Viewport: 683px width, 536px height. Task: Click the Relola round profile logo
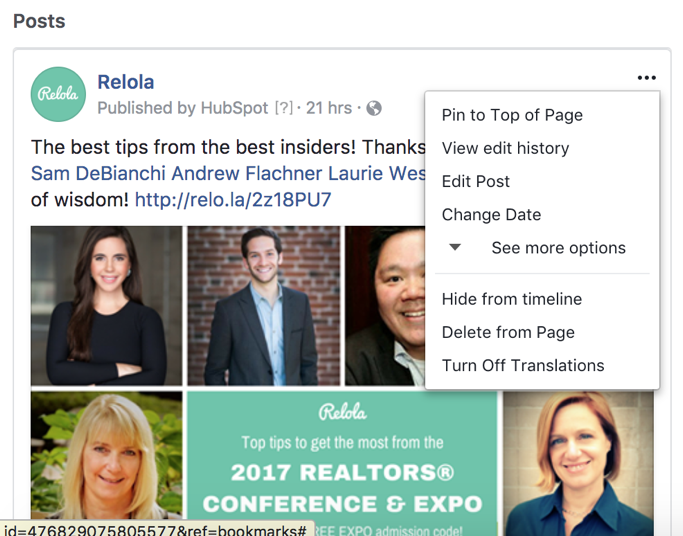coord(58,94)
